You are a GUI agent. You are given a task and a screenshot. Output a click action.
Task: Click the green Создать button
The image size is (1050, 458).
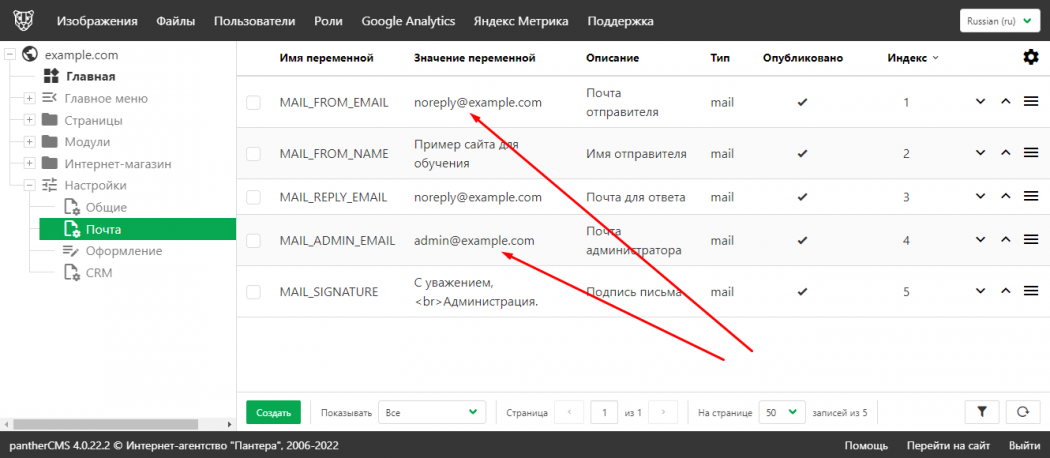(273, 412)
